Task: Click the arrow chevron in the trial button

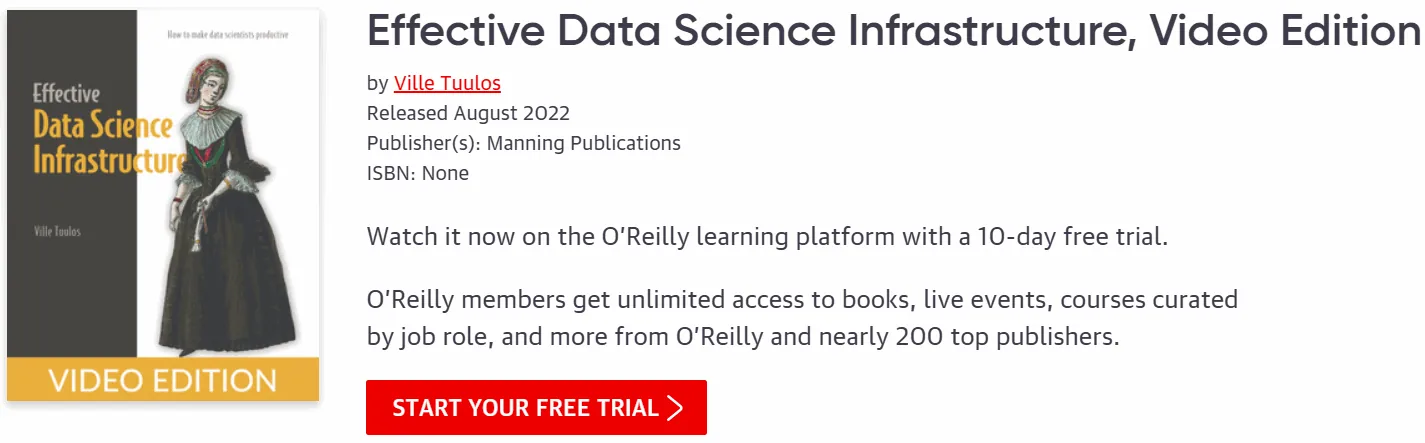Action: pos(675,408)
